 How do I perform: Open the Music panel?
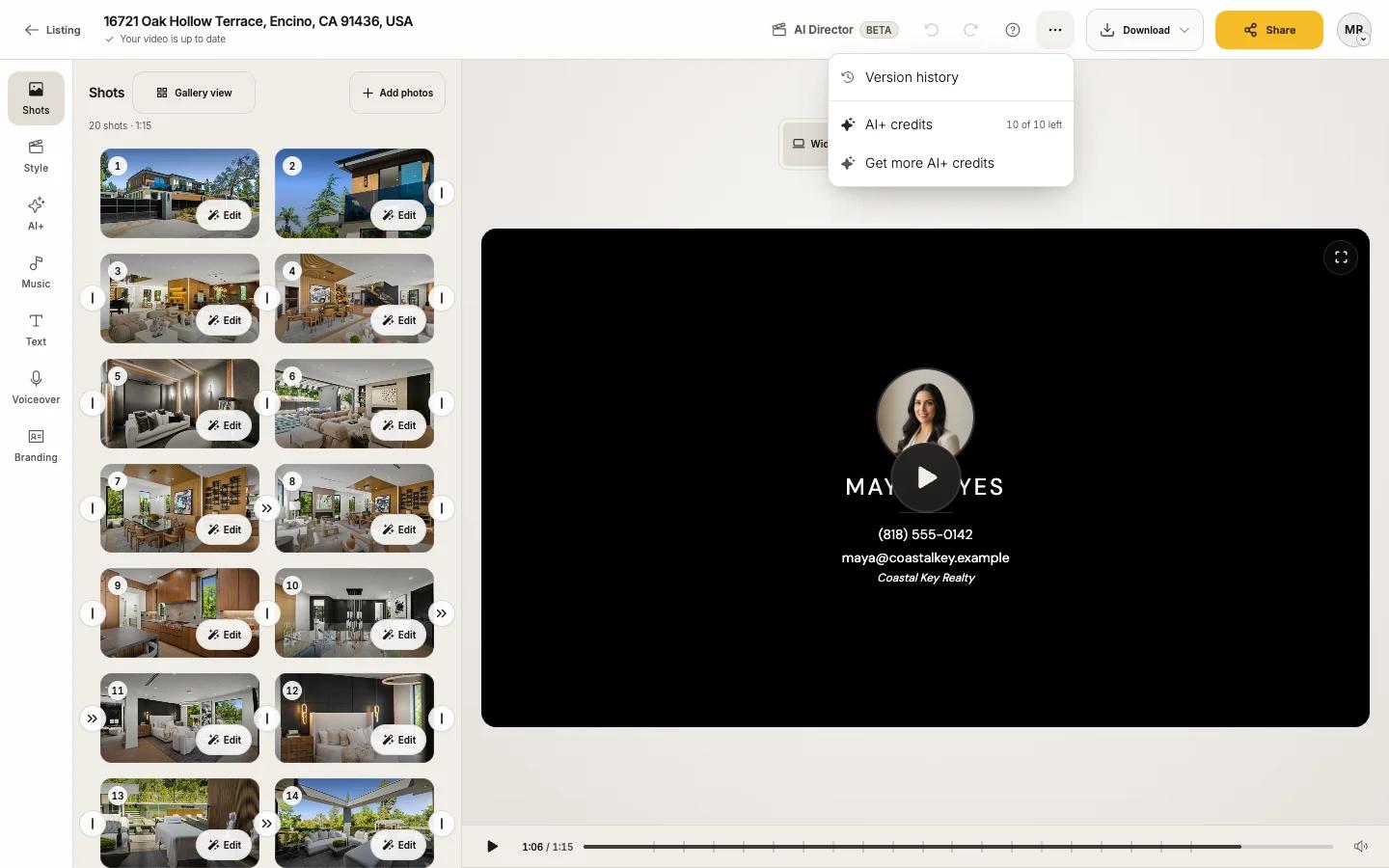pyautogui.click(x=36, y=271)
